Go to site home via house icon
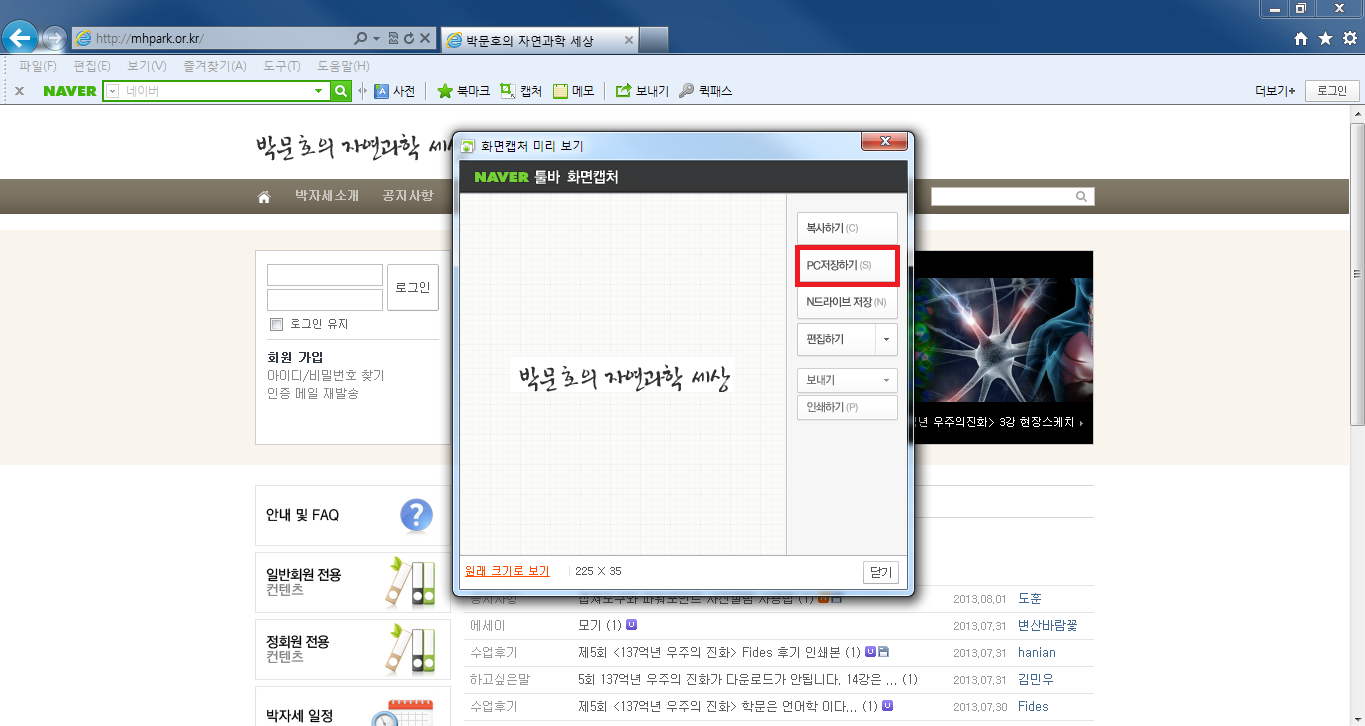 pyautogui.click(x=264, y=197)
